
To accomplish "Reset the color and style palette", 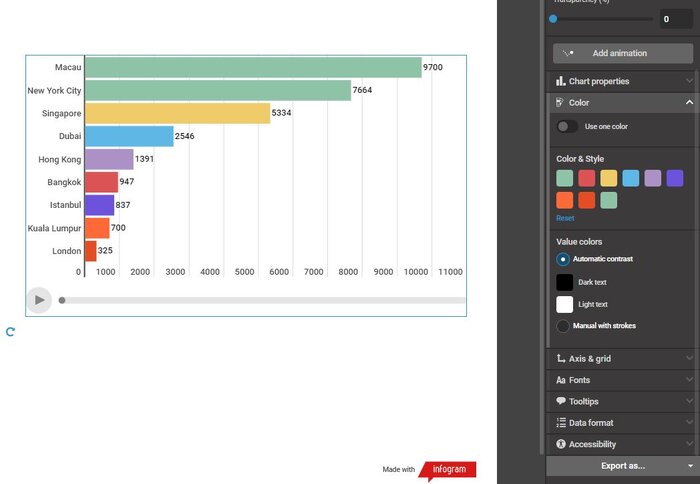I will [x=565, y=218].
